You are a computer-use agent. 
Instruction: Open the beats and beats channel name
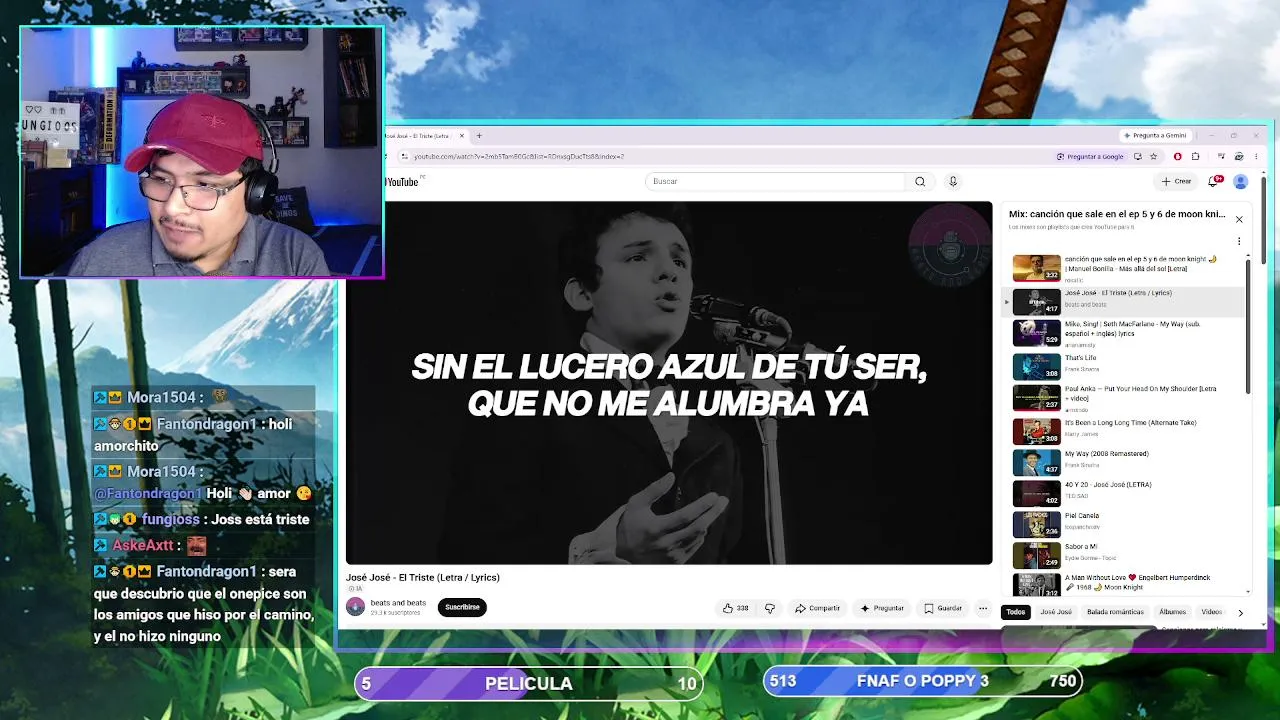398,603
